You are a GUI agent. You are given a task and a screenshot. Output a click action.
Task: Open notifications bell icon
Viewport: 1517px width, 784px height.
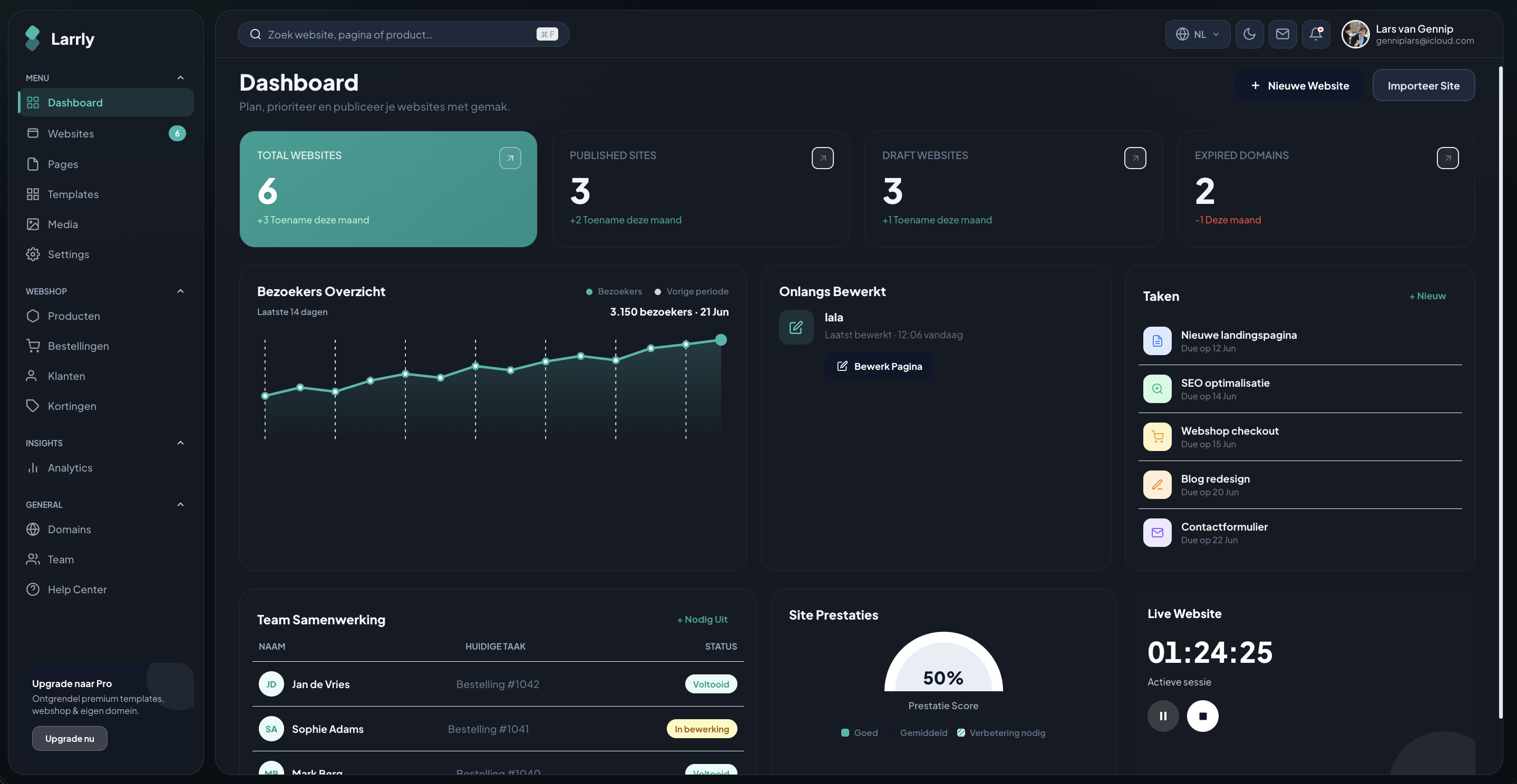[x=1316, y=34]
